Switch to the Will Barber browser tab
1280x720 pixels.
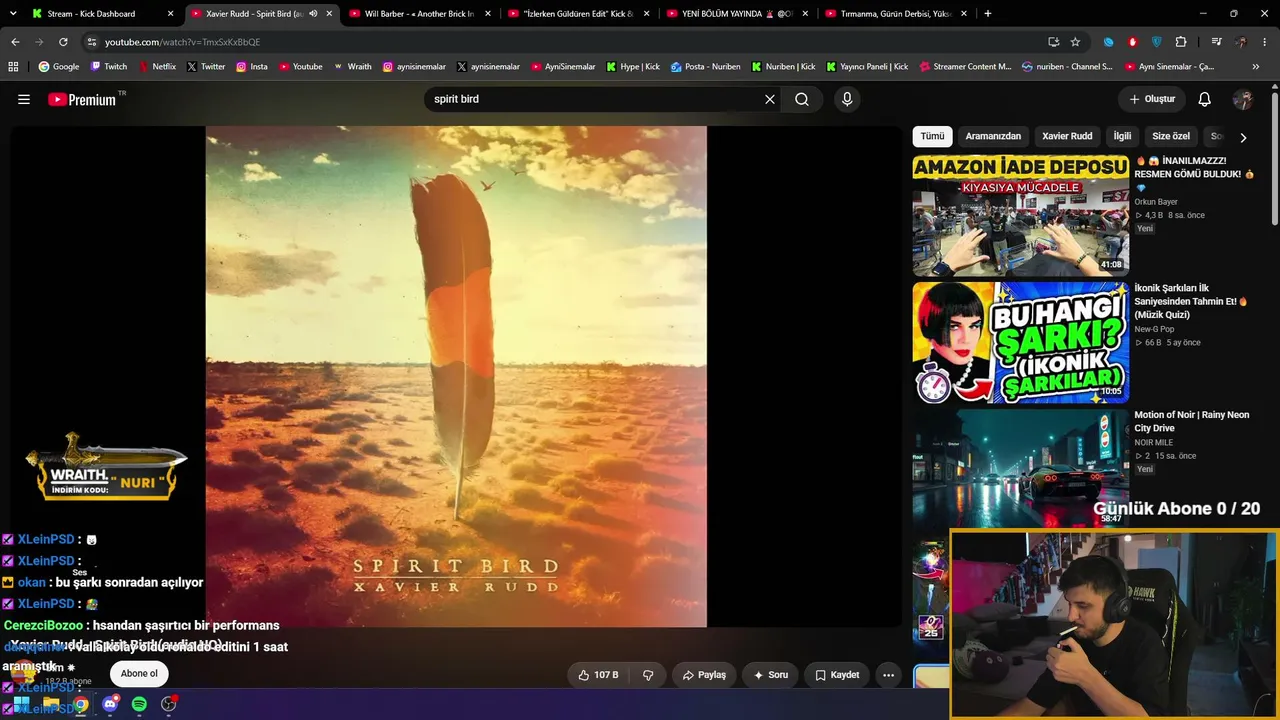(x=419, y=14)
